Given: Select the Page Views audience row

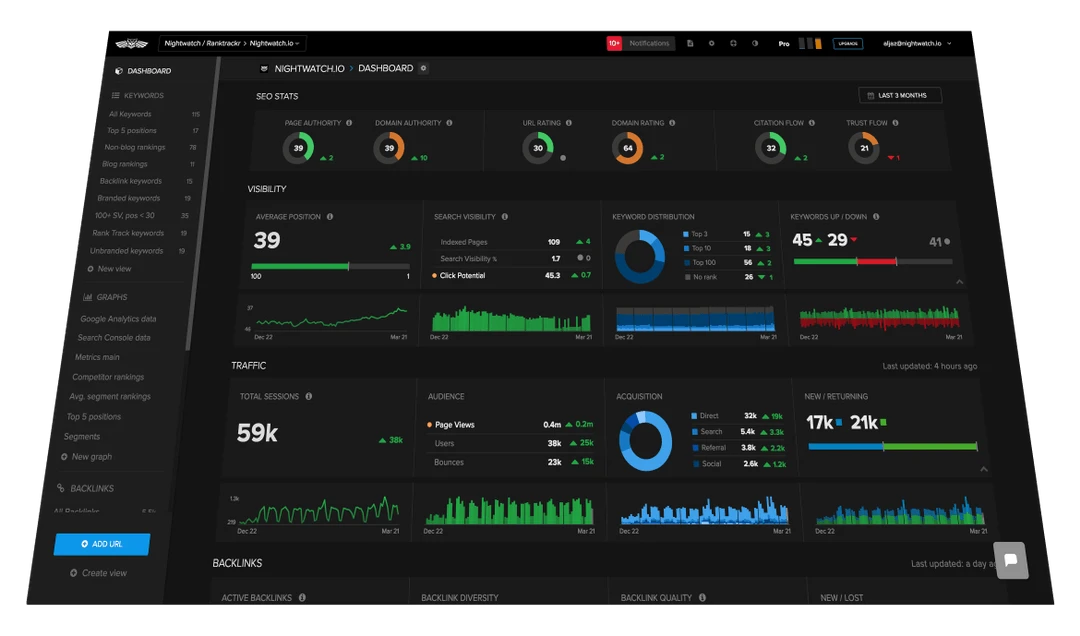Looking at the screenshot, I should [x=510, y=425].
